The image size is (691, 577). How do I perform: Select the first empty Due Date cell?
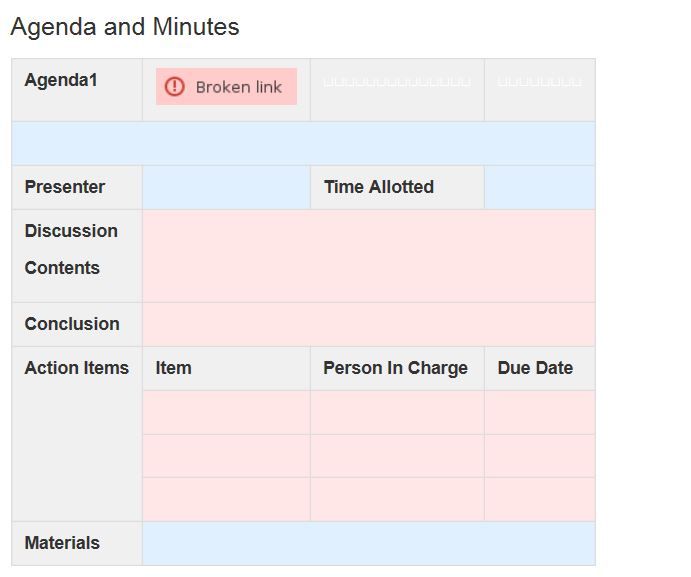coord(539,412)
